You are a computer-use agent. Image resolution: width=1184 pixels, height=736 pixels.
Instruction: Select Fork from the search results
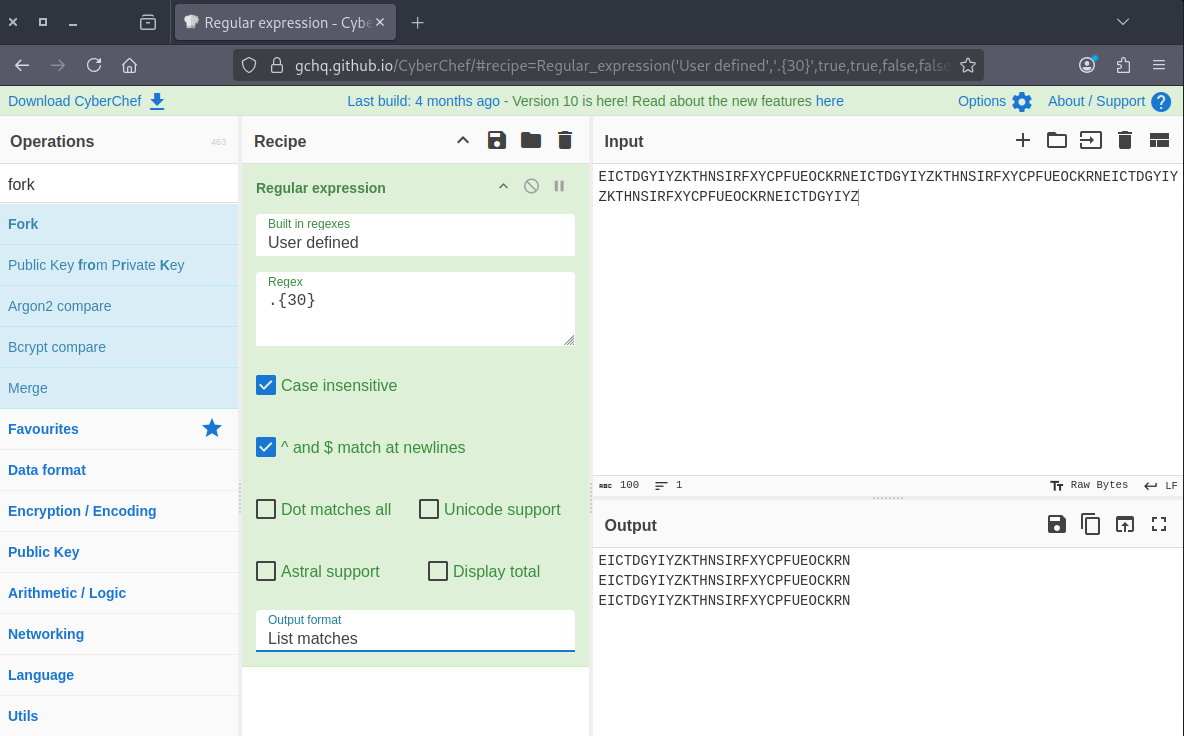[x=23, y=224]
